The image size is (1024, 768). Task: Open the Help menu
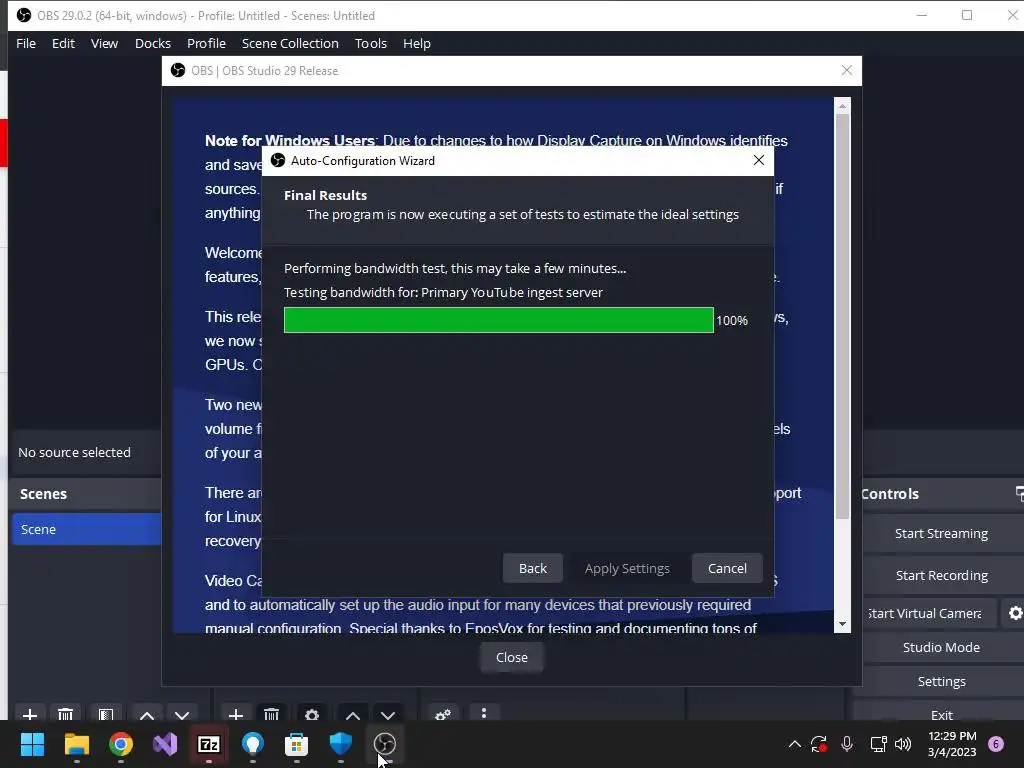(417, 43)
